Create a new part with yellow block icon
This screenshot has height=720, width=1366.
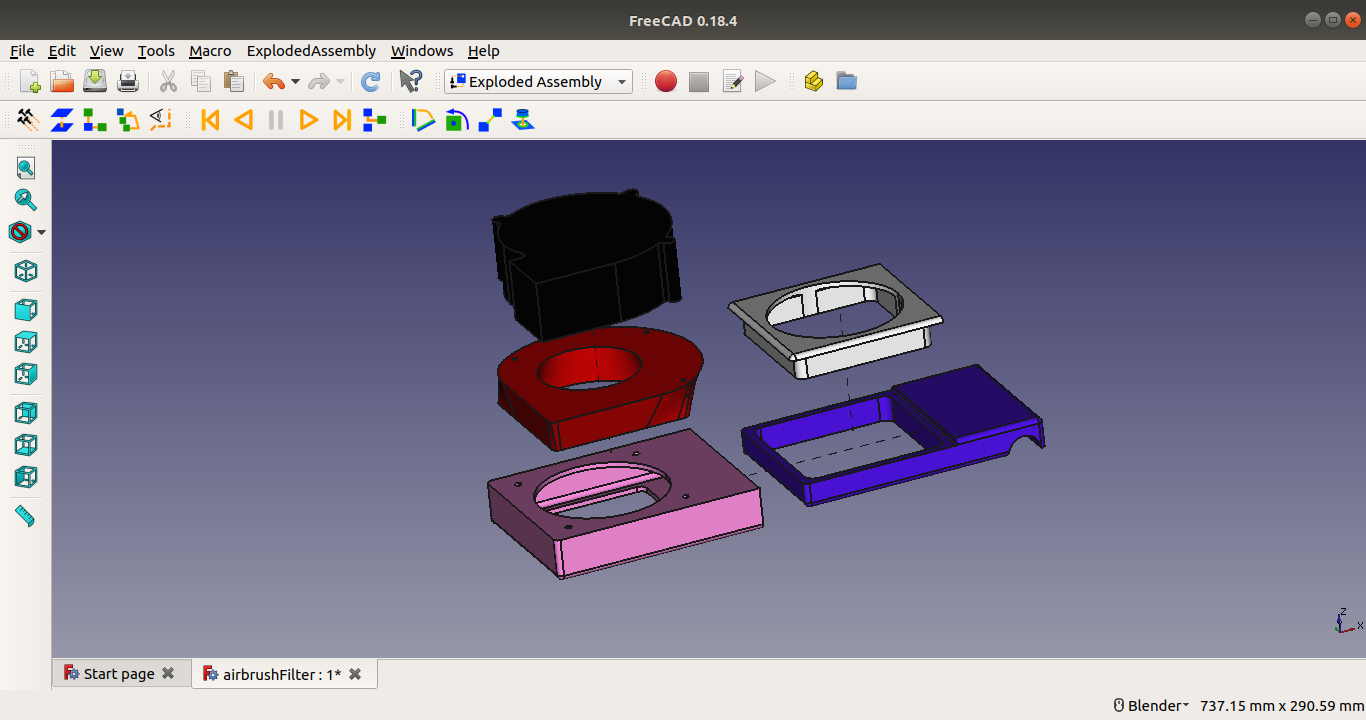813,82
